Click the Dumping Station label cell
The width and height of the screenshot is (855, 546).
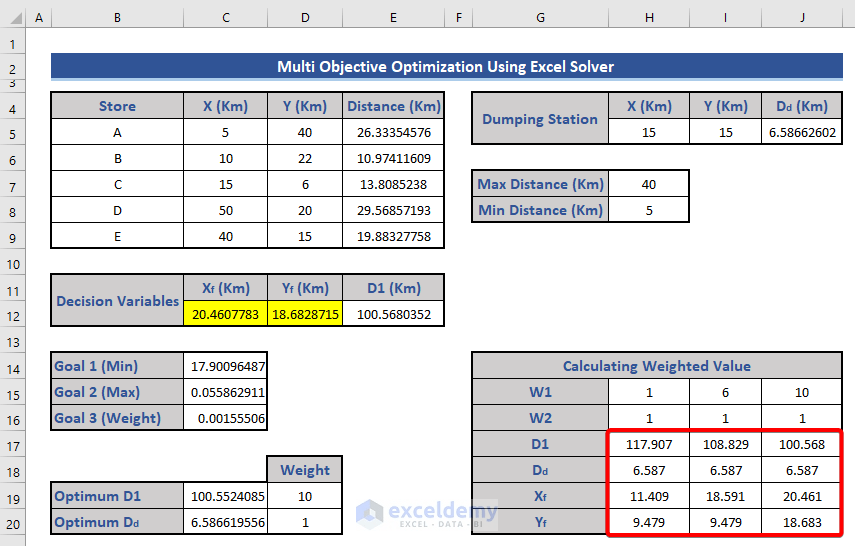[540, 119]
